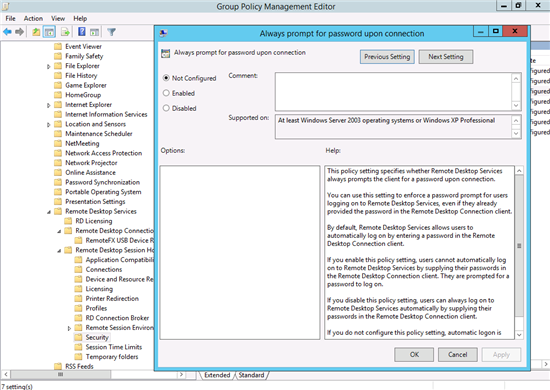Click the Back arrow toolbar icon
The image size is (550, 390).
click(x=7, y=32)
